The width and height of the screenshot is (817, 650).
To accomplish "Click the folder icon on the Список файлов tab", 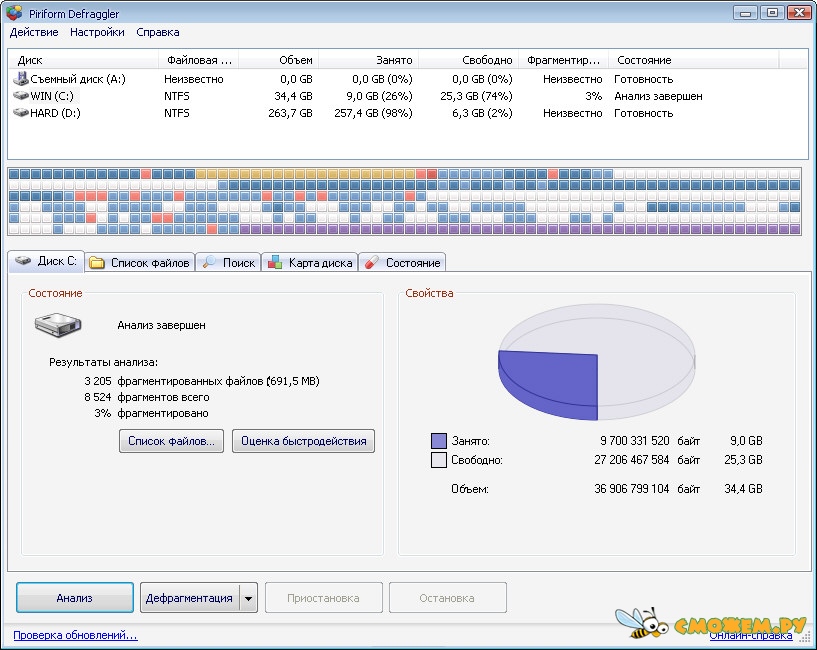I will [96, 263].
